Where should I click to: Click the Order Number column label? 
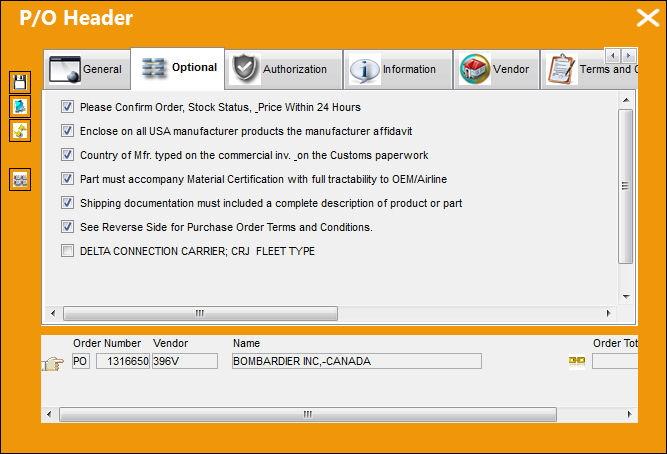point(107,343)
